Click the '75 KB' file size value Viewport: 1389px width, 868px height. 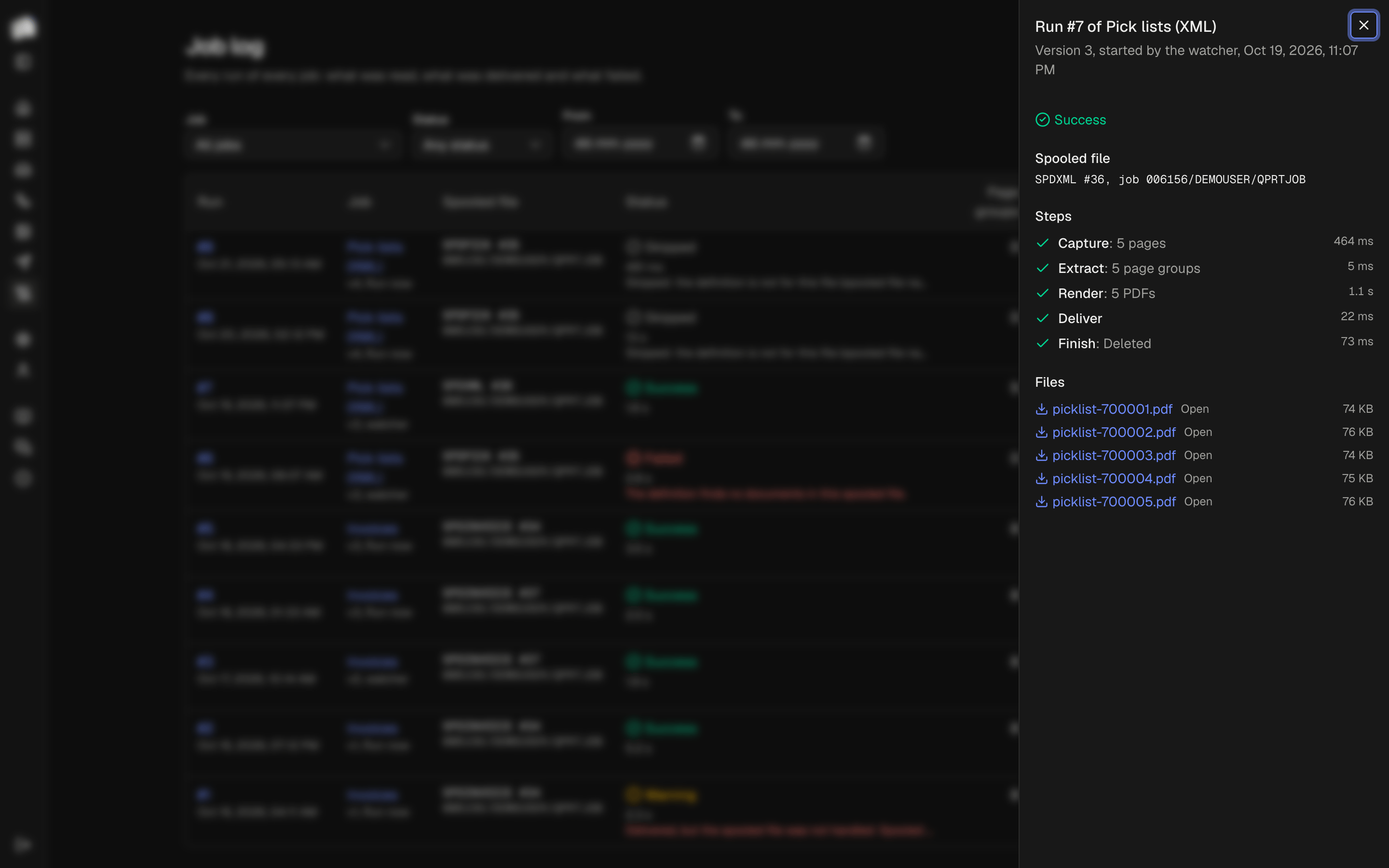tap(1358, 478)
